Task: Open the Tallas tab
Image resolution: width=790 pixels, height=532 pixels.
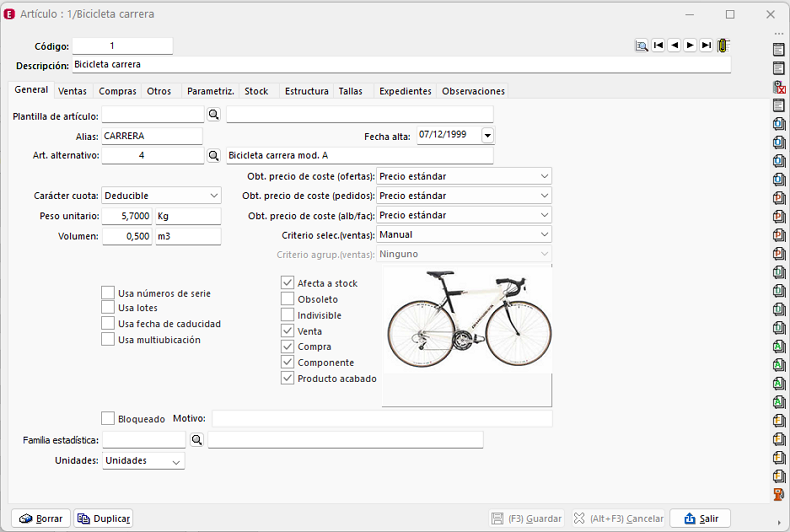Action: (351, 91)
